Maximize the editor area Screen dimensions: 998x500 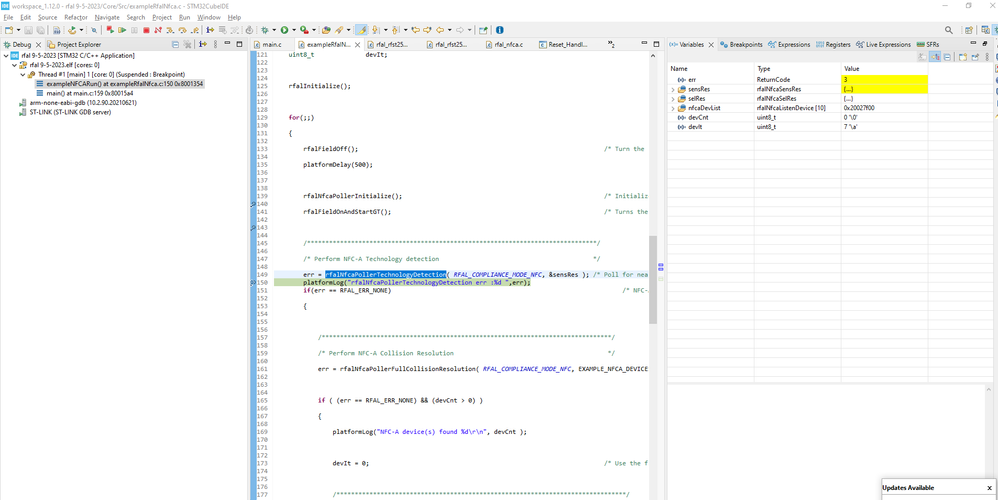pos(656,44)
